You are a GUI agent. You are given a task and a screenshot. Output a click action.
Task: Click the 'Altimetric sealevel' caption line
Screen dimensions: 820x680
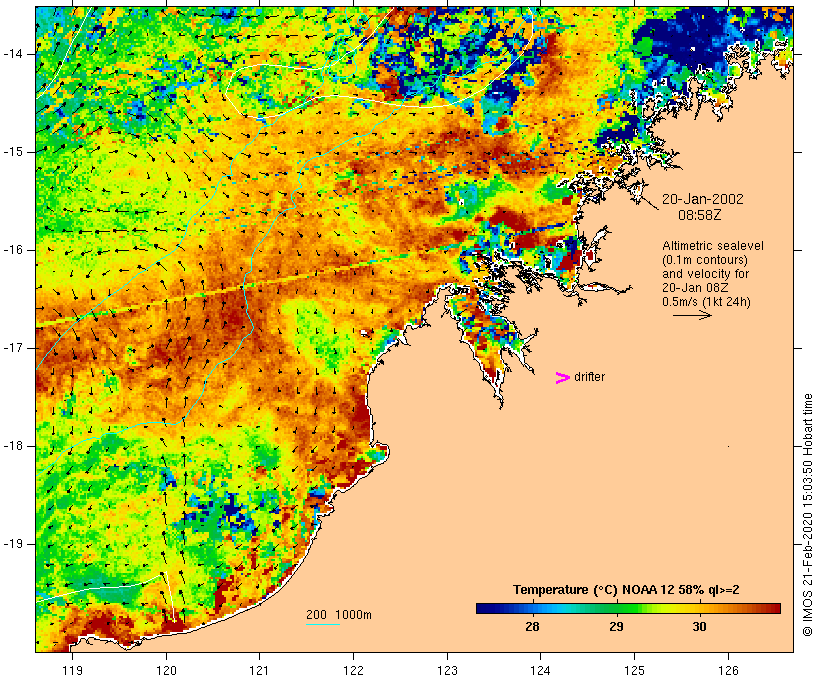tap(713, 245)
